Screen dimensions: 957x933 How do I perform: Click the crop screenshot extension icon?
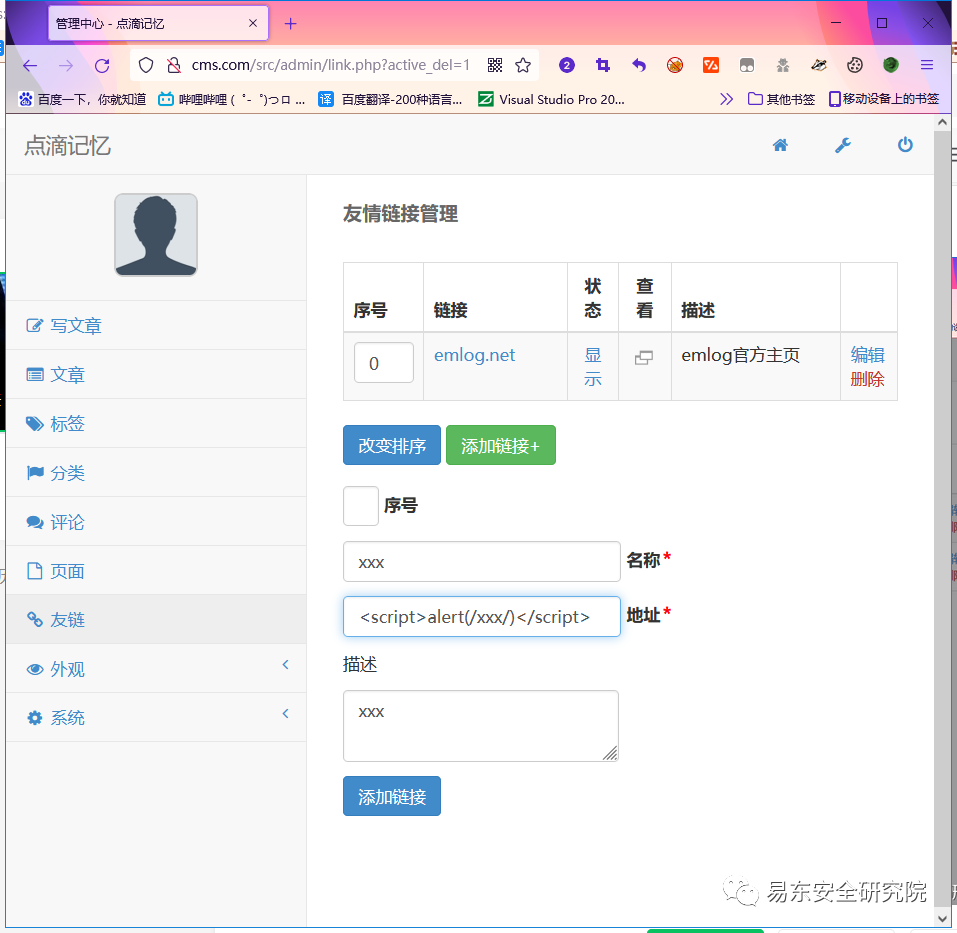pos(603,65)
